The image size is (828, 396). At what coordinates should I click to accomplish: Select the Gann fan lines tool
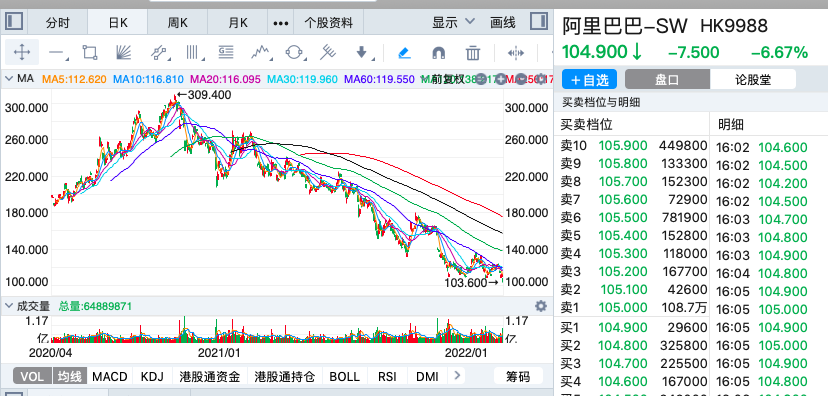[x=123, y=52]
